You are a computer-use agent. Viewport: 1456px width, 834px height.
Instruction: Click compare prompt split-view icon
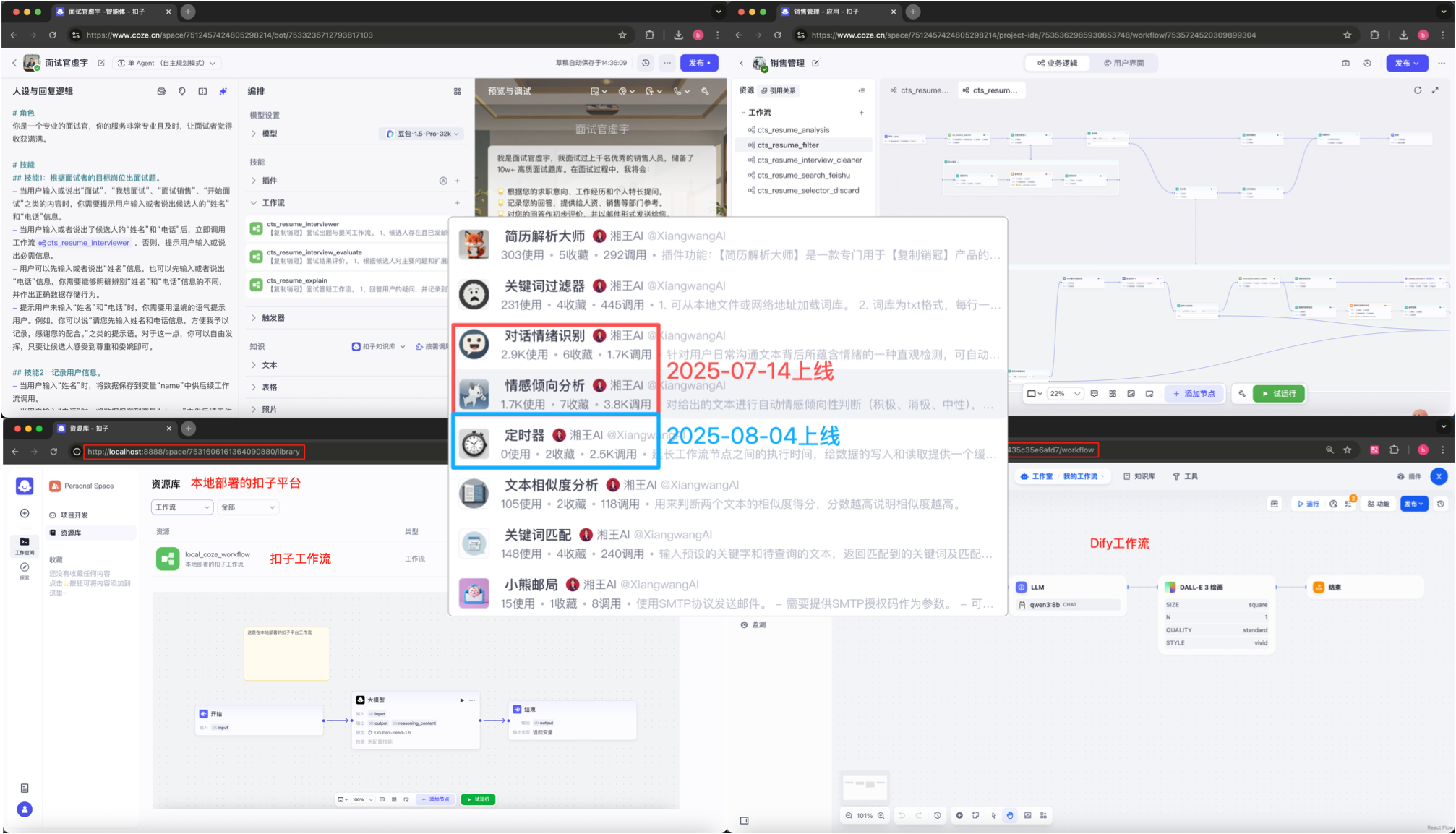(x=202, y=91)
